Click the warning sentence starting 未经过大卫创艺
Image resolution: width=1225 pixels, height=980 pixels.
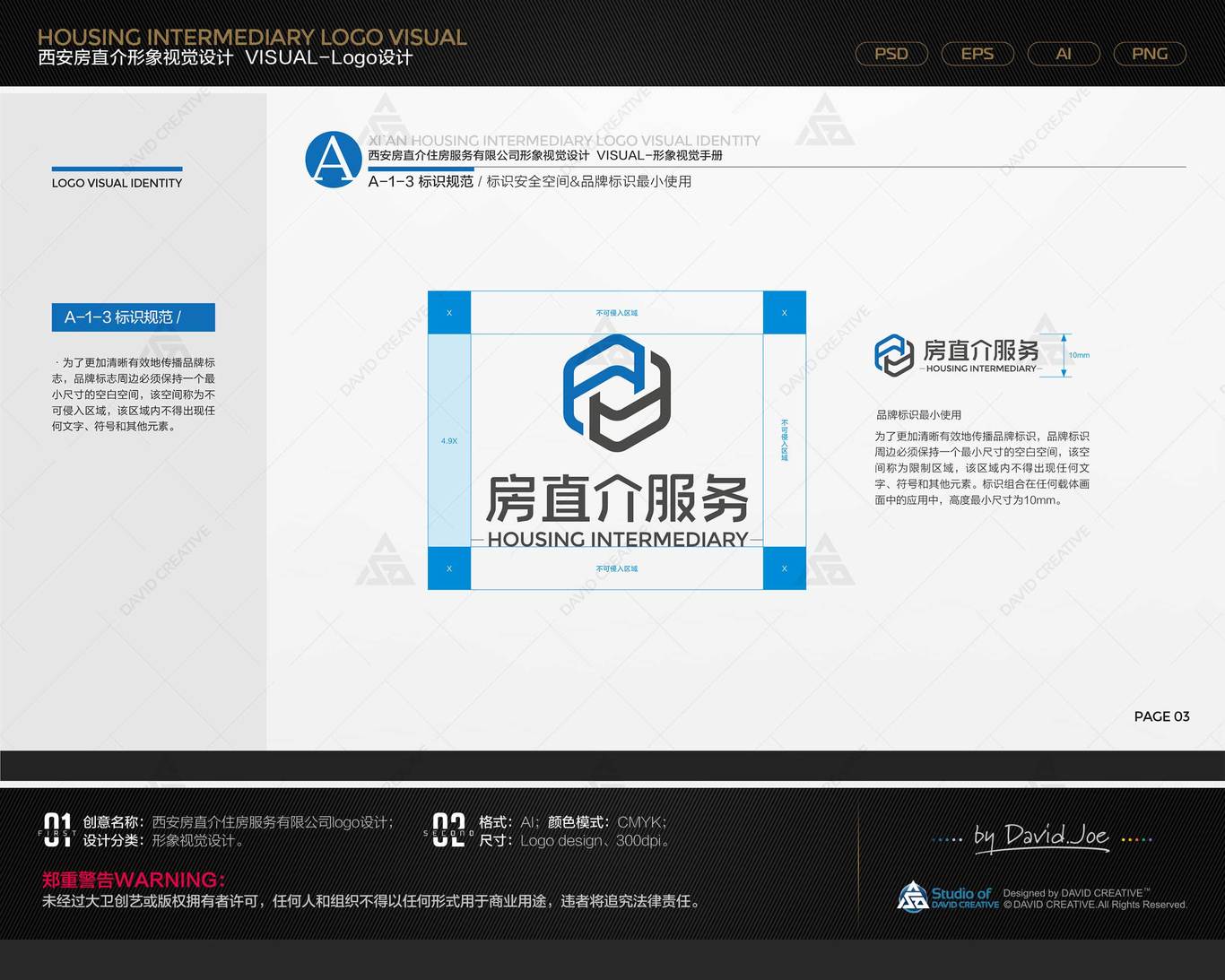[372, 901]
